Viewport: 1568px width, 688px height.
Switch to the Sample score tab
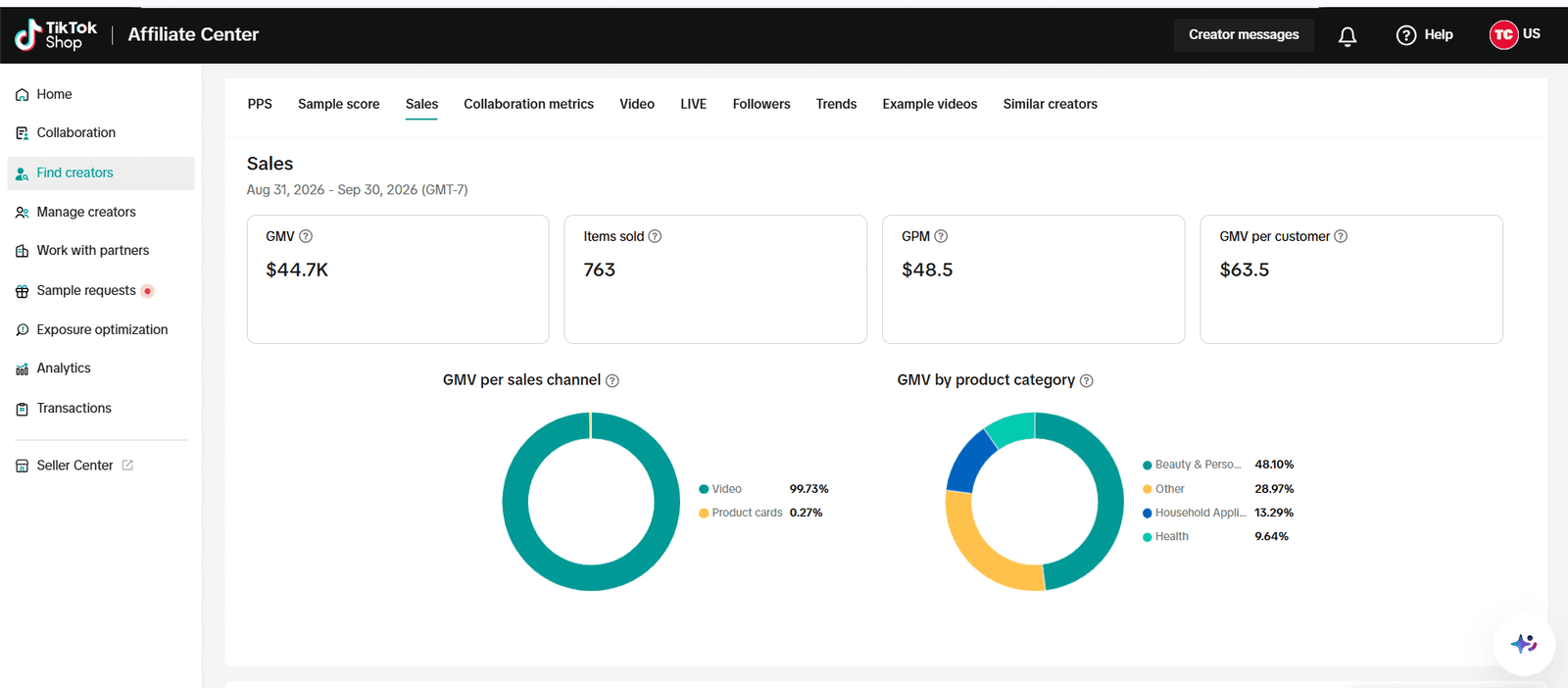[339, 104]
